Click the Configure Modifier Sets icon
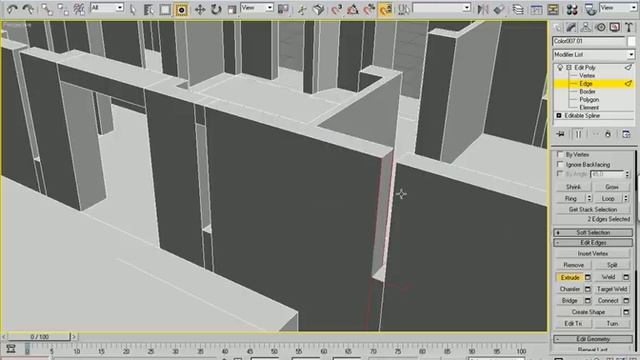The image size is (640, 360). pos(626,134)
